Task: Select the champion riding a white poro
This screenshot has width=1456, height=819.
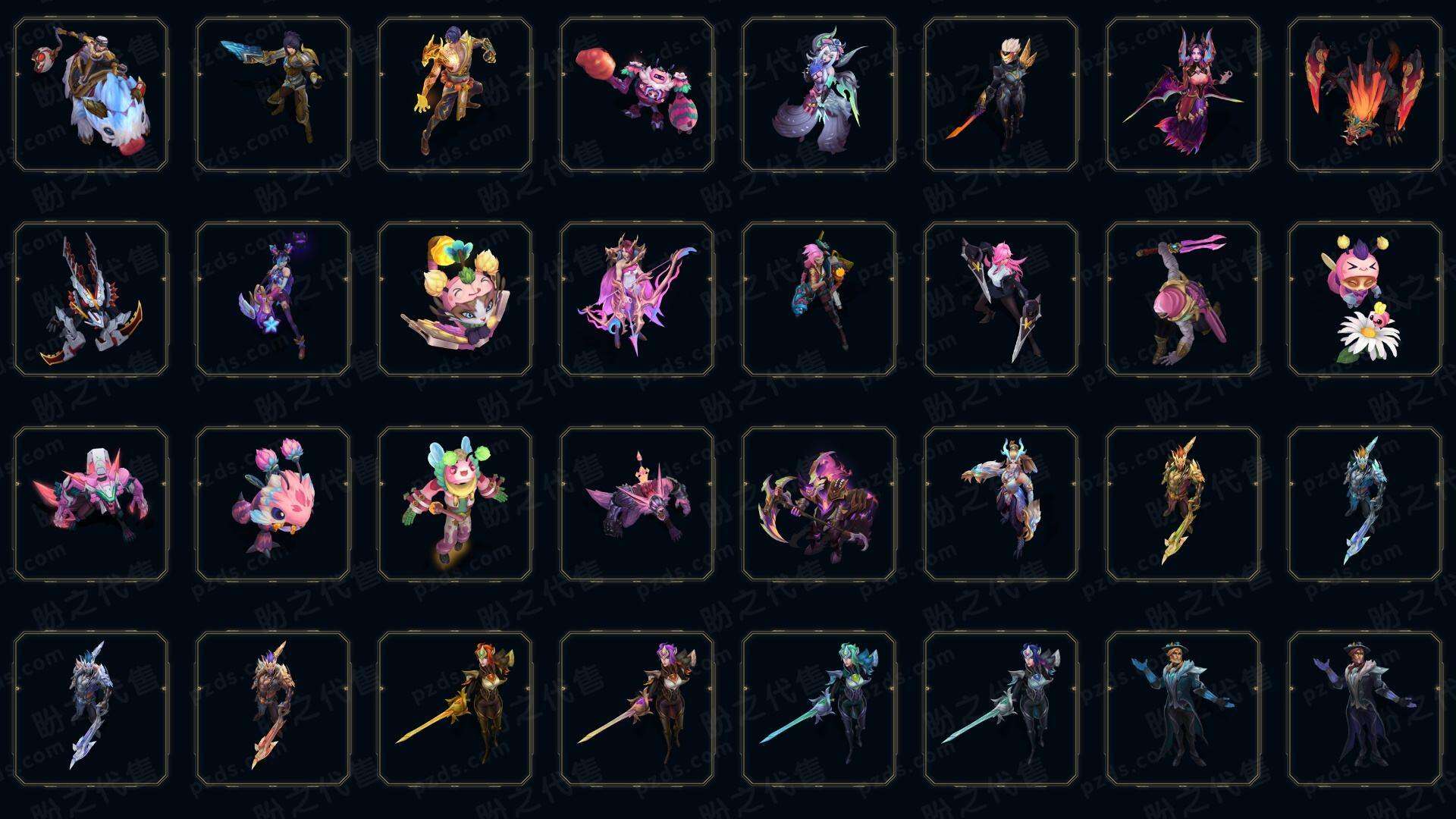Action: tap(91, 95)
